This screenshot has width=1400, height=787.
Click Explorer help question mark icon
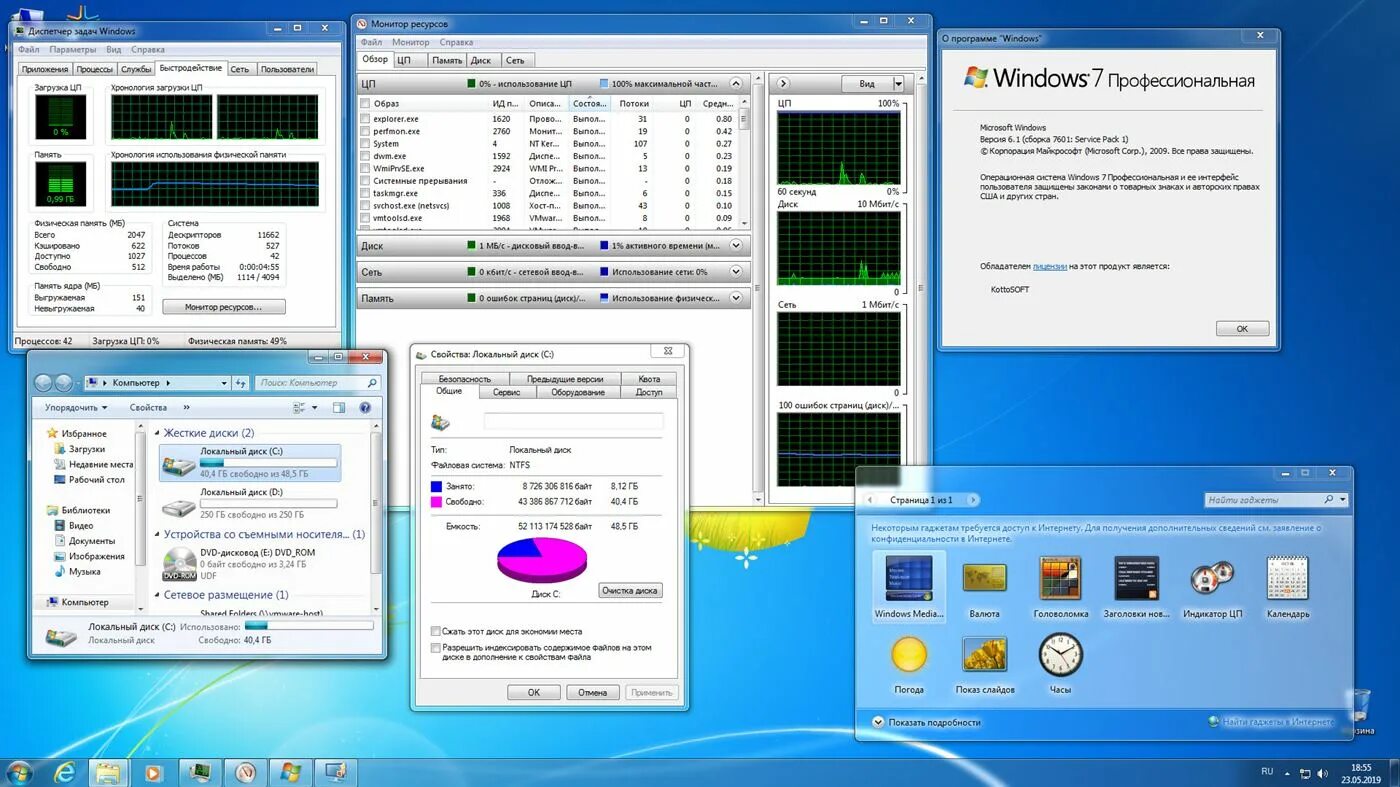[x=365, y=408]
